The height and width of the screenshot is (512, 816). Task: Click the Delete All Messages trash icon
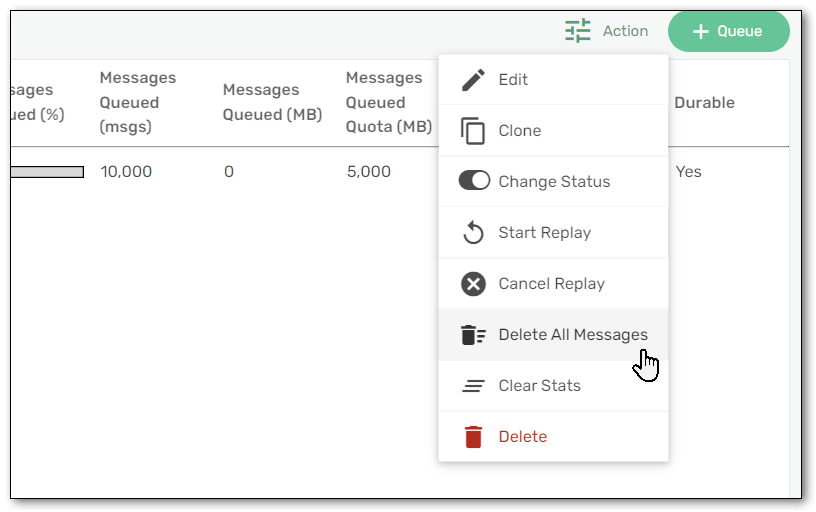click(473, 335)
